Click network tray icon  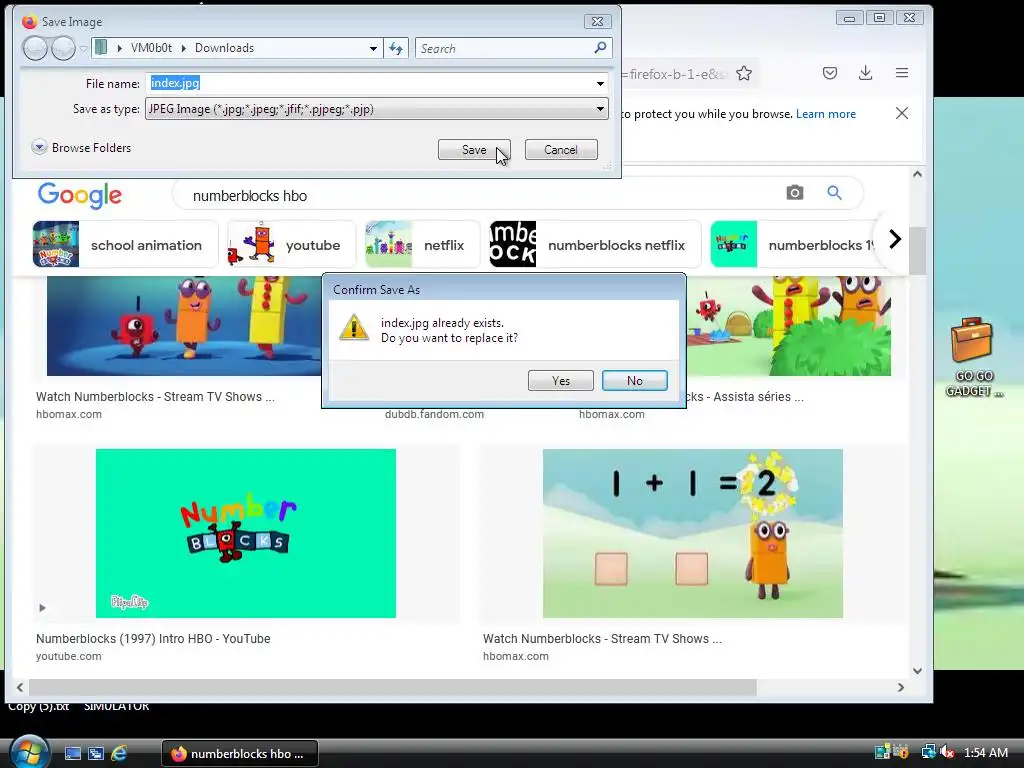[927, 752]
